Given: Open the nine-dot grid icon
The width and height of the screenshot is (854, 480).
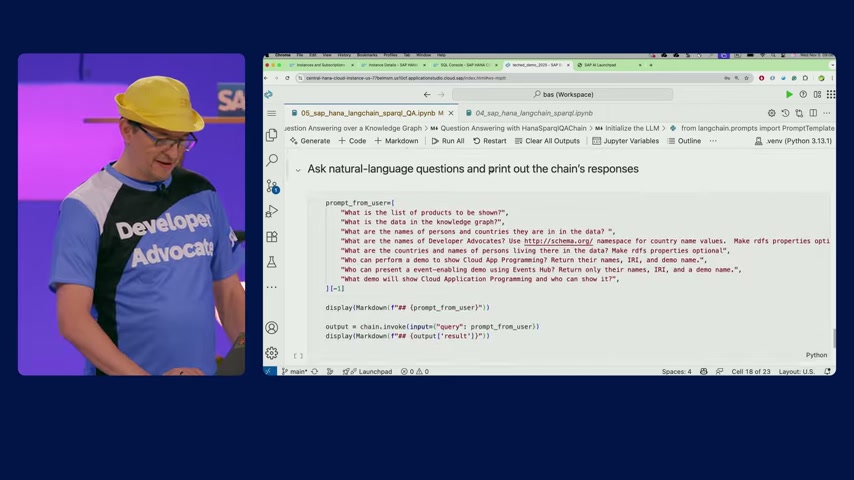Looking at the screenshot, I should 831,94.
